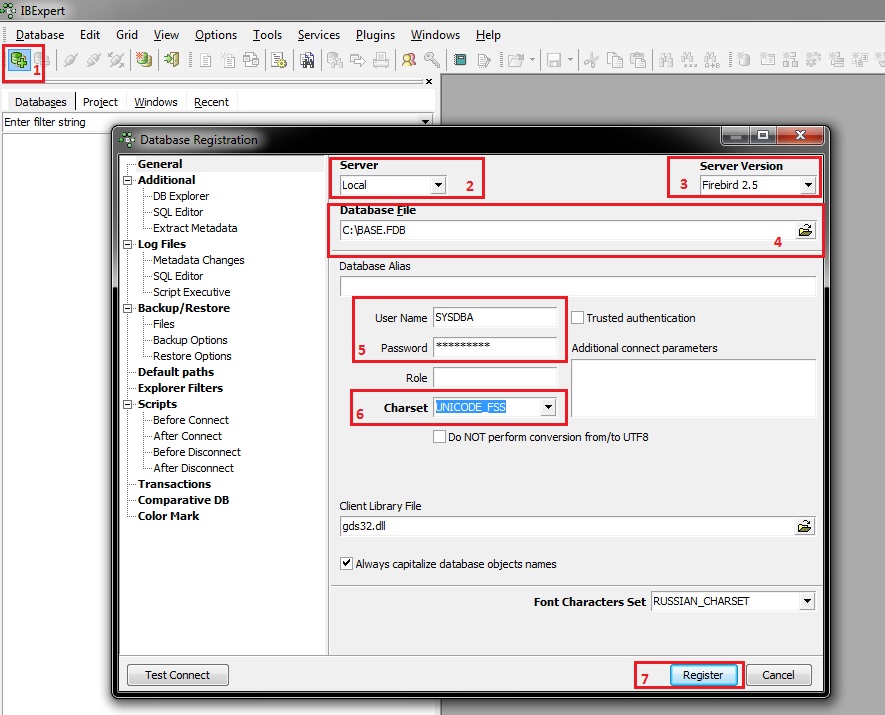The width and height of the screenshot is (885, 715).
Task: Click the Test Connect button
Action: [x=177, y=675]
